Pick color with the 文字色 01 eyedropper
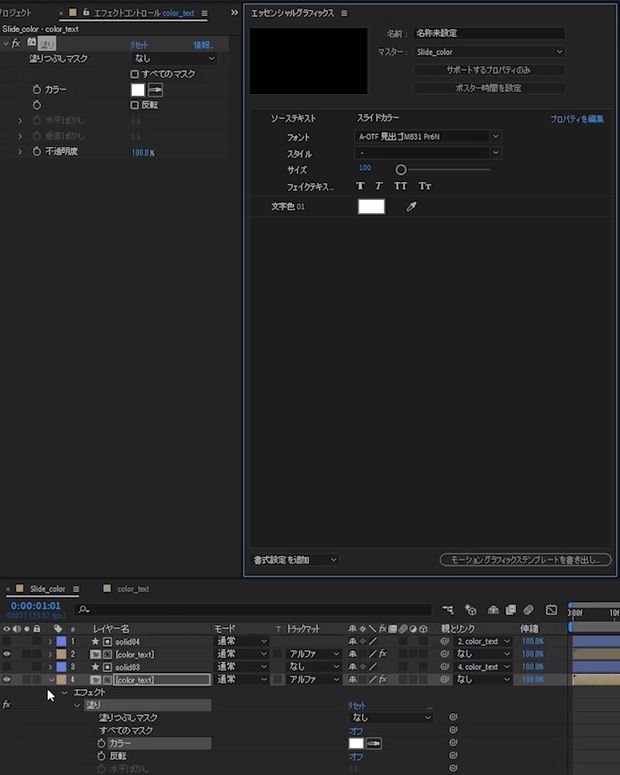Image resolution: width=620 pixels, height=775 pixels. (x=411, y=207)
